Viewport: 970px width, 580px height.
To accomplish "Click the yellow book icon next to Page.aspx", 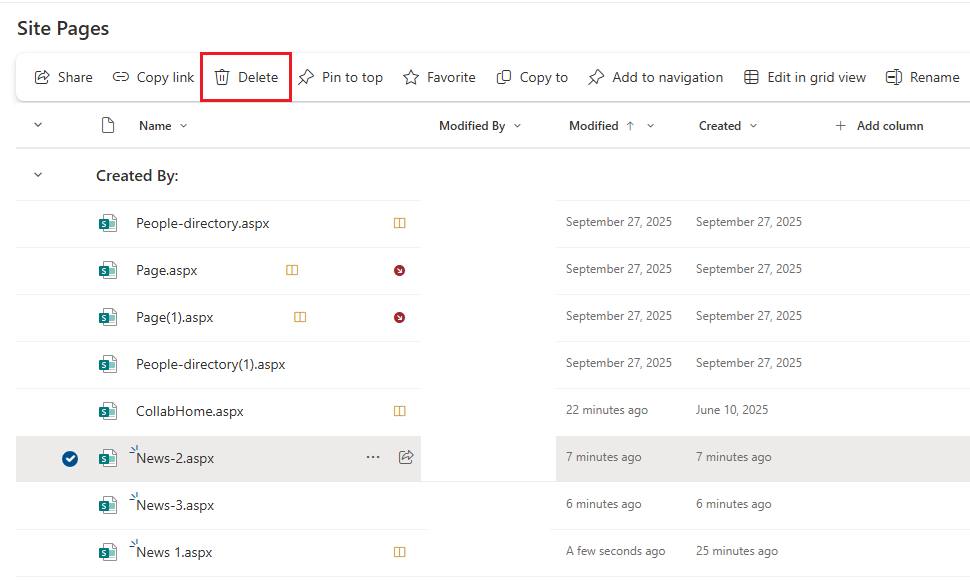I will [x=292, y=270].
